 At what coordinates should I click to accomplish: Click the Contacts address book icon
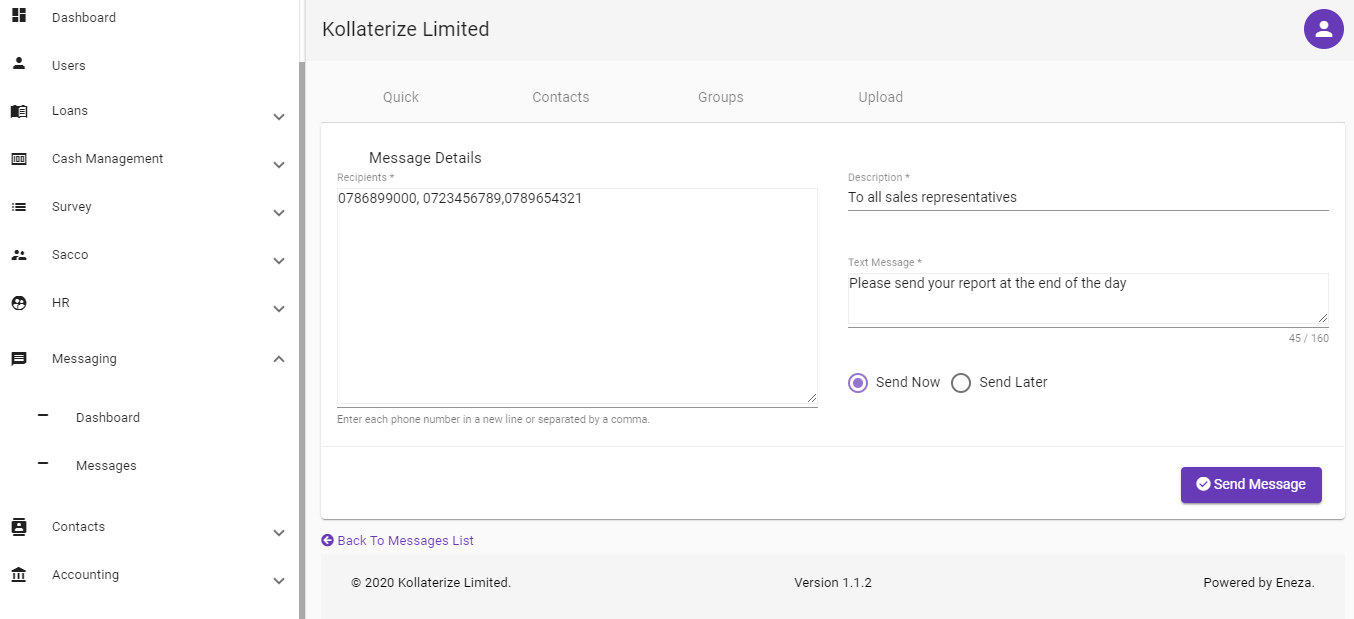point(19,527)
